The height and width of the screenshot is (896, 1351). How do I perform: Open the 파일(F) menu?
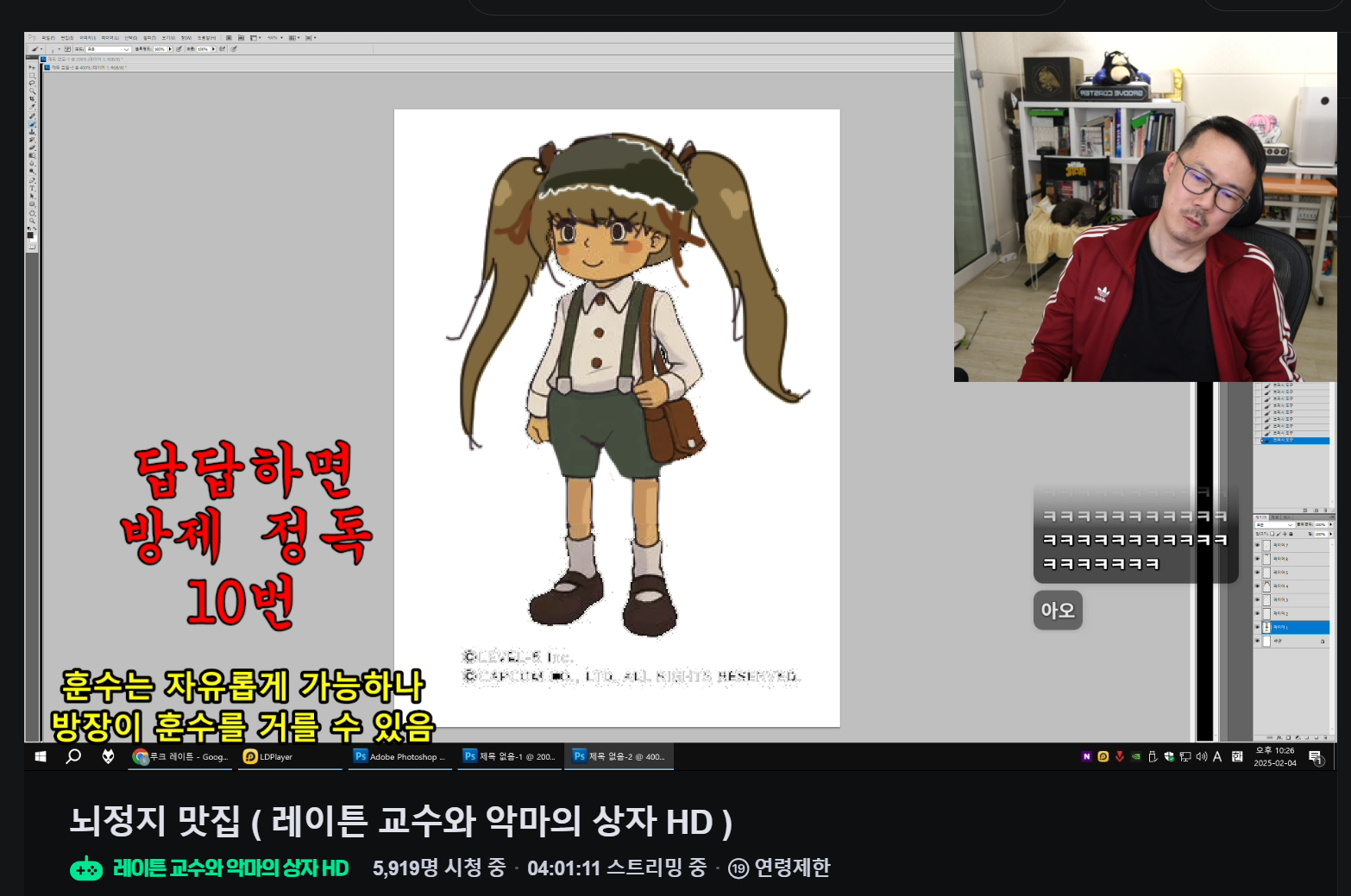[x=48, y=38]
